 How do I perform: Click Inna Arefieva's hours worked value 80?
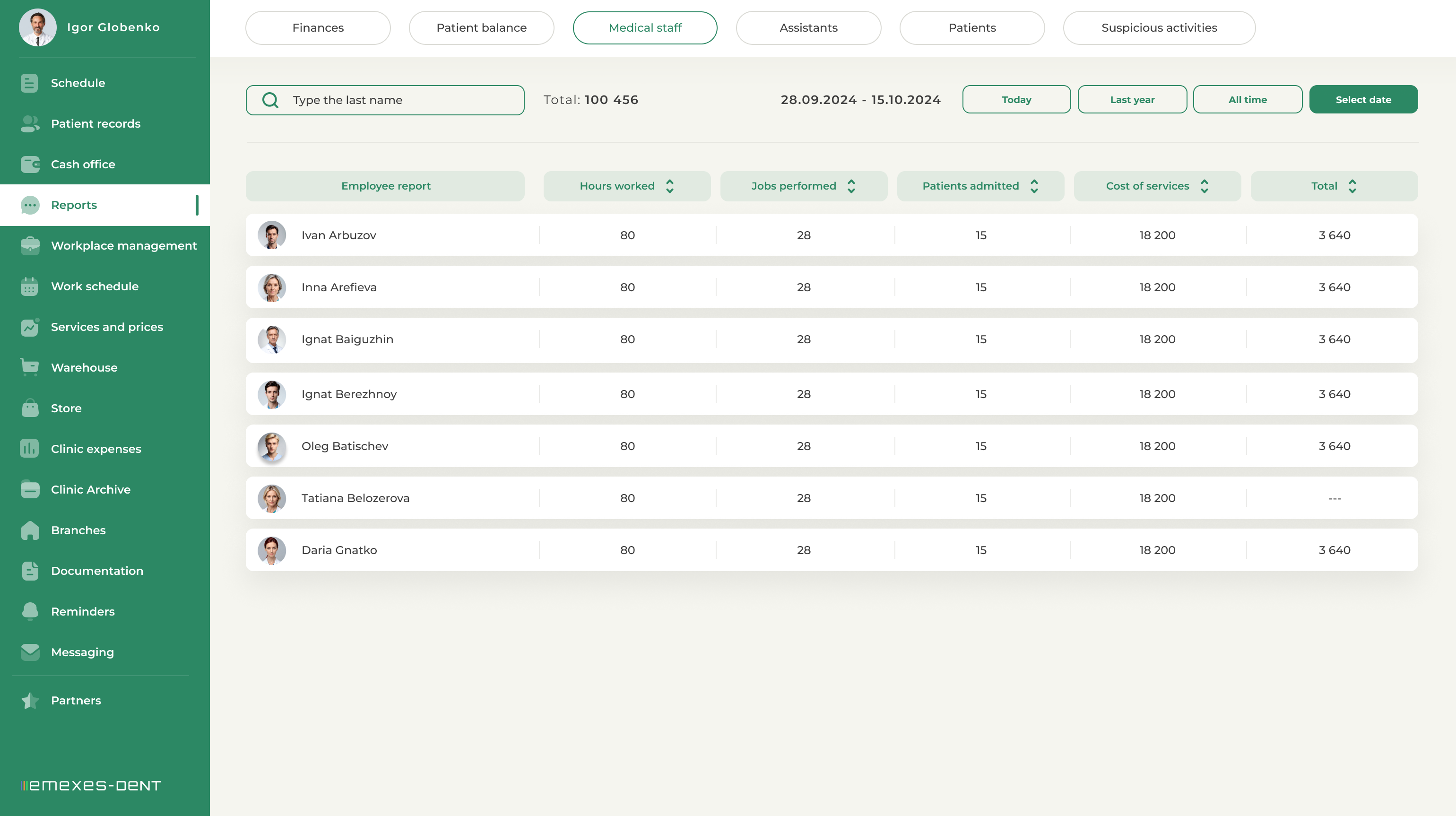pos(627,287)
